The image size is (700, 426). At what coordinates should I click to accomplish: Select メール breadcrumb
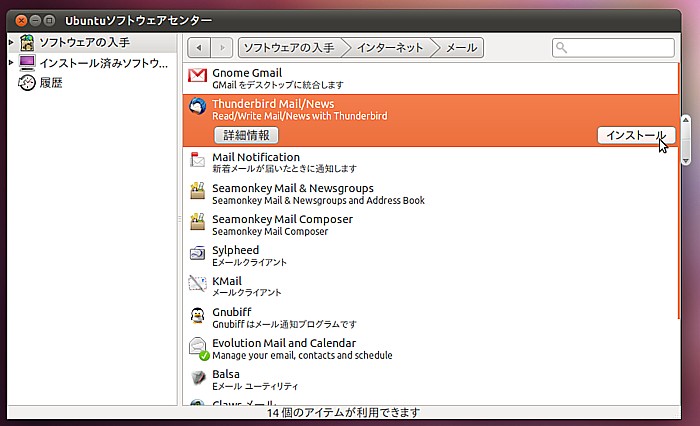click(x=461, y=48)
